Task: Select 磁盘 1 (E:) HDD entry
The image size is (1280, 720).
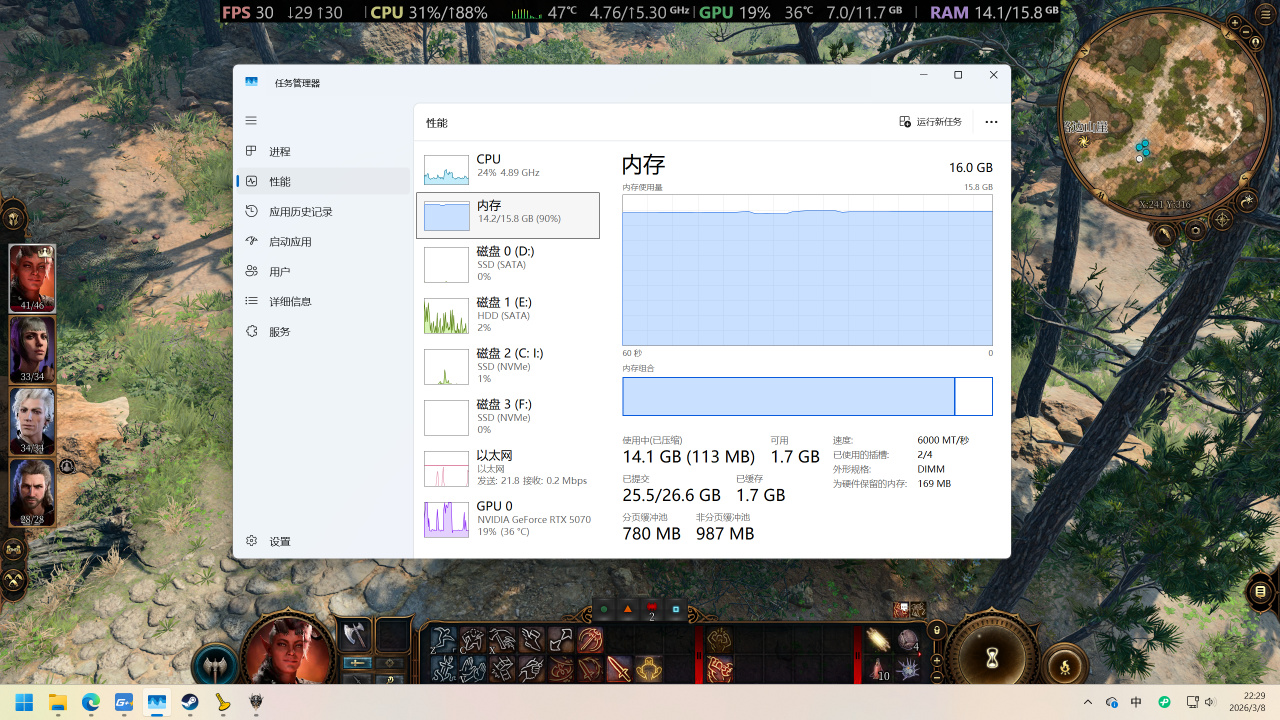Action: (x=508, y=315)
